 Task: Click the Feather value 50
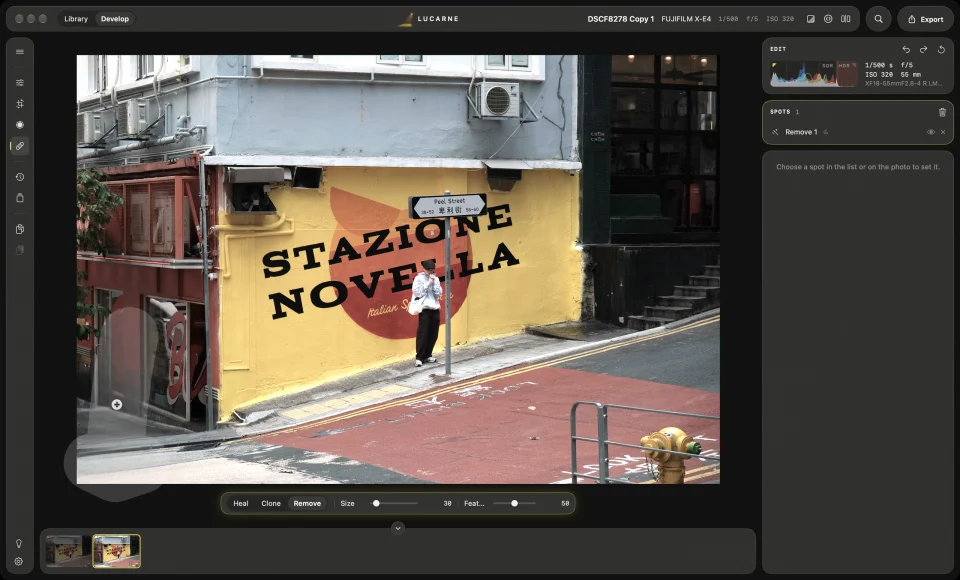(x=565, y=503)
